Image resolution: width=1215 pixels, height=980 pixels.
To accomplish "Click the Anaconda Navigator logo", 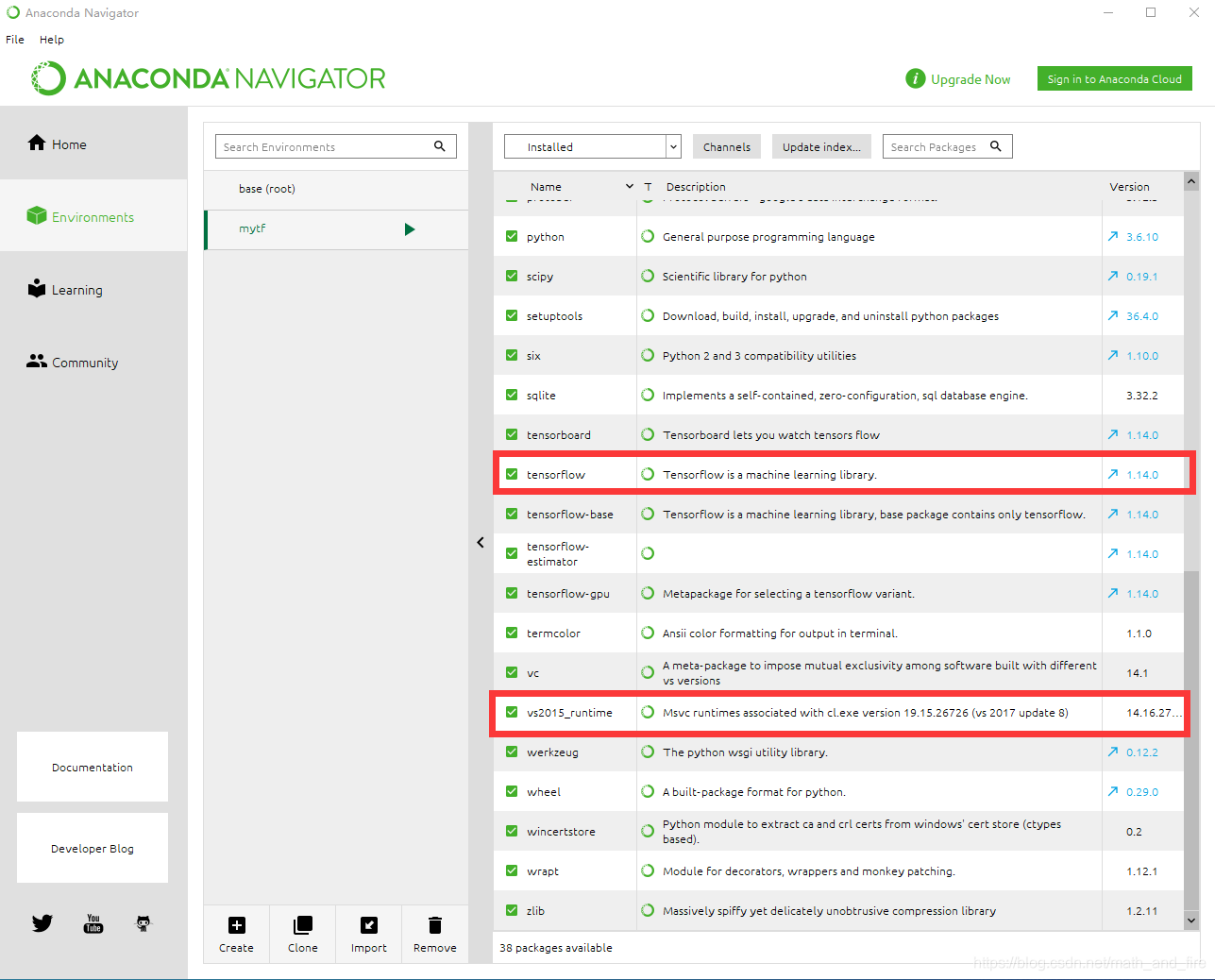I will (208, 78).
